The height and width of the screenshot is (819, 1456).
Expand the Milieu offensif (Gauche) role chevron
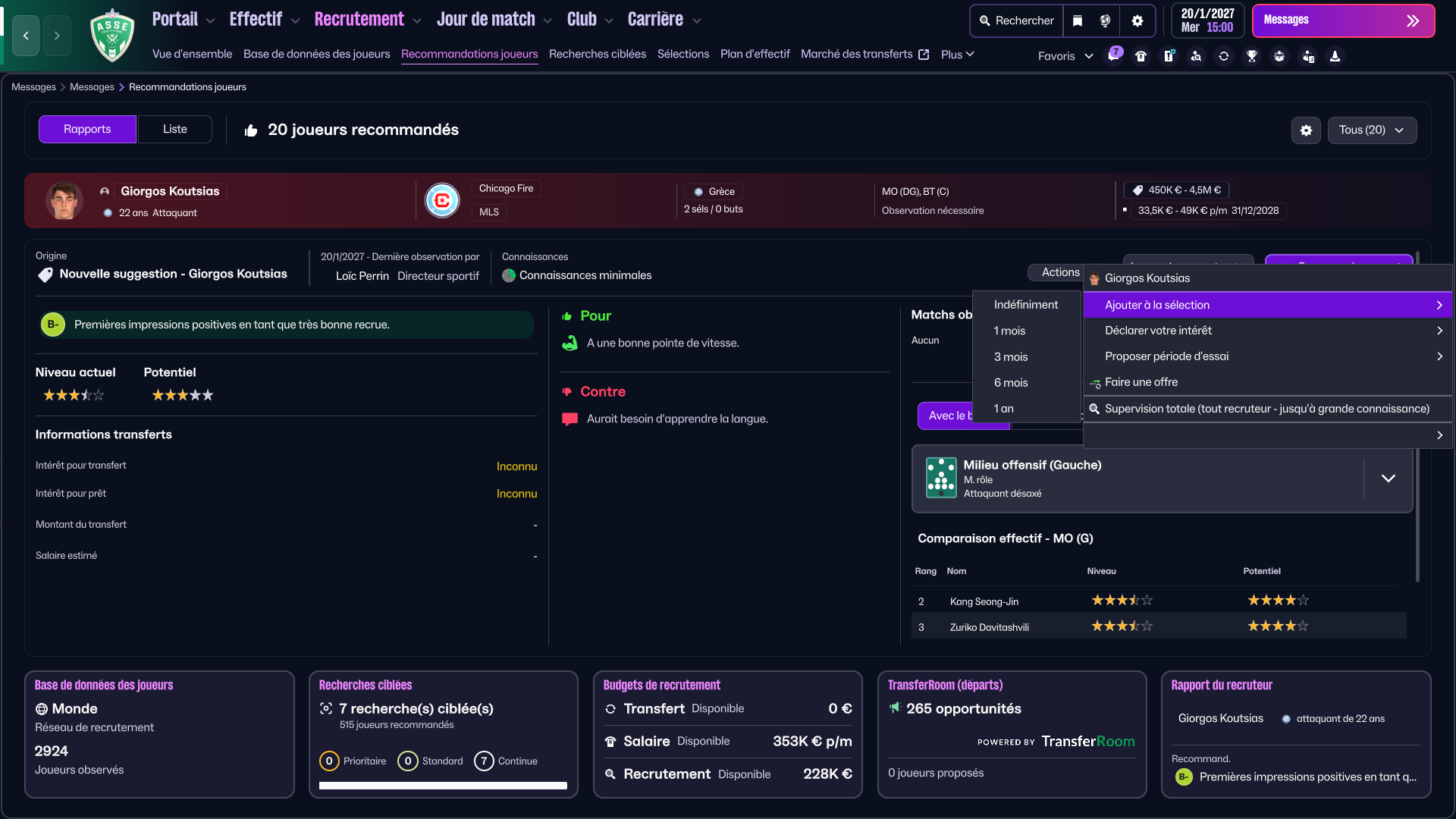1388,479
